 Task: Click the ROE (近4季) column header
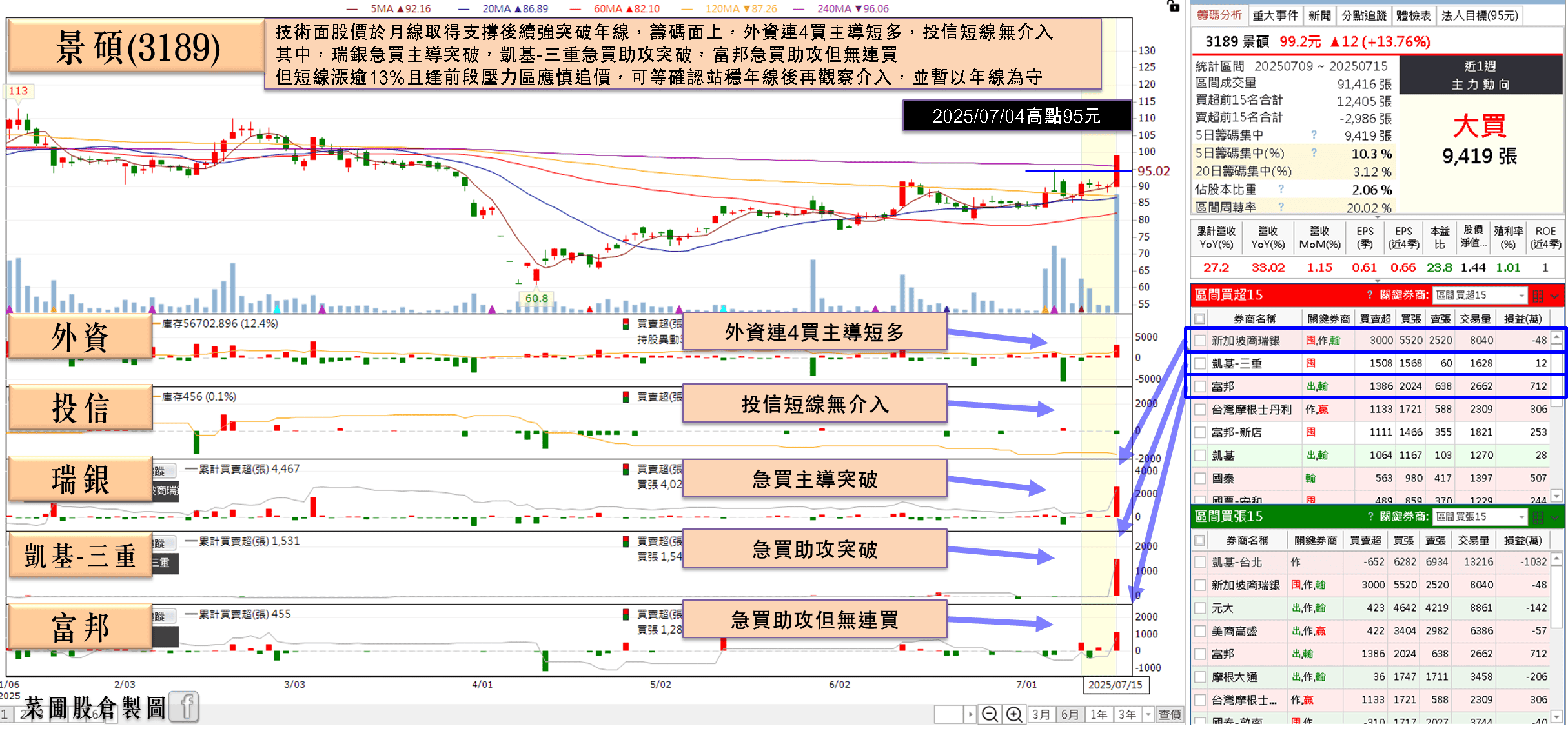coord(1545,237)
